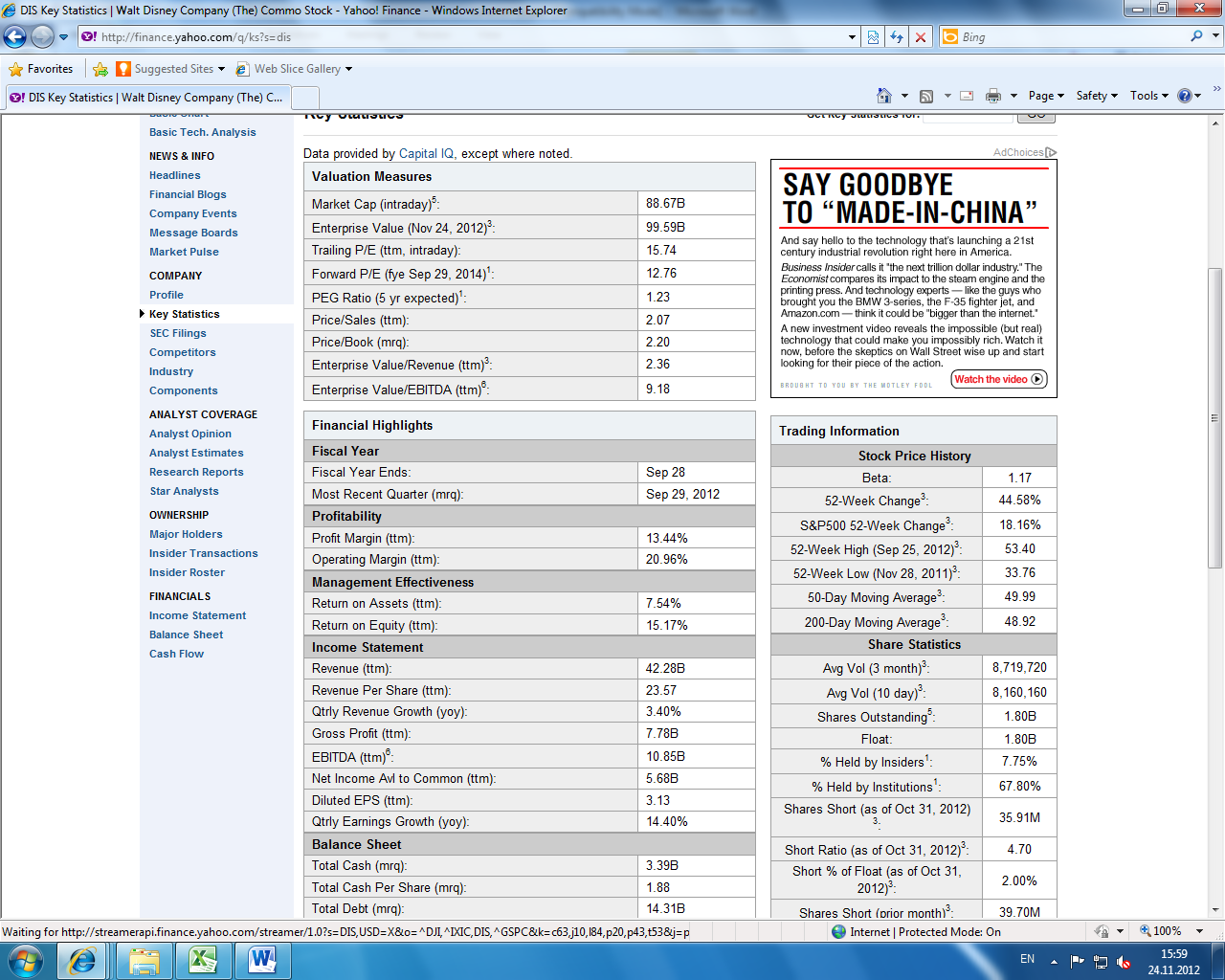1225x980 pixels.
Task: Click the Help question mark icon
Action: point(1185,96)
